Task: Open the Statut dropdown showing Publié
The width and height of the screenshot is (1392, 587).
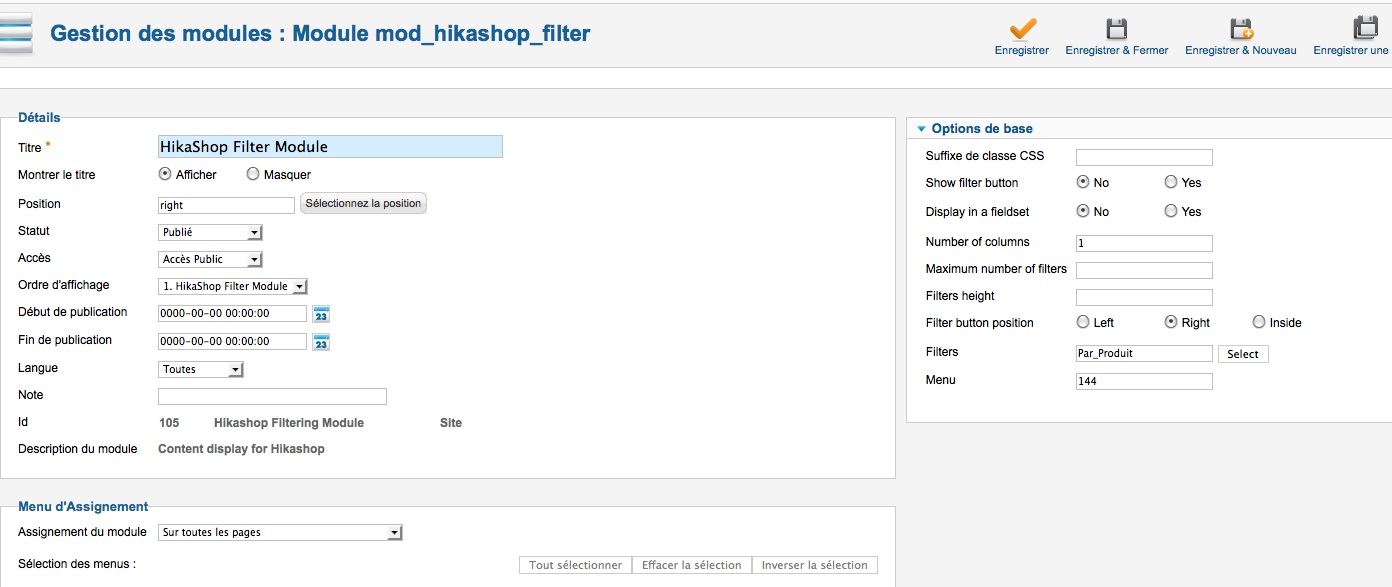Action: pos(210,232)
